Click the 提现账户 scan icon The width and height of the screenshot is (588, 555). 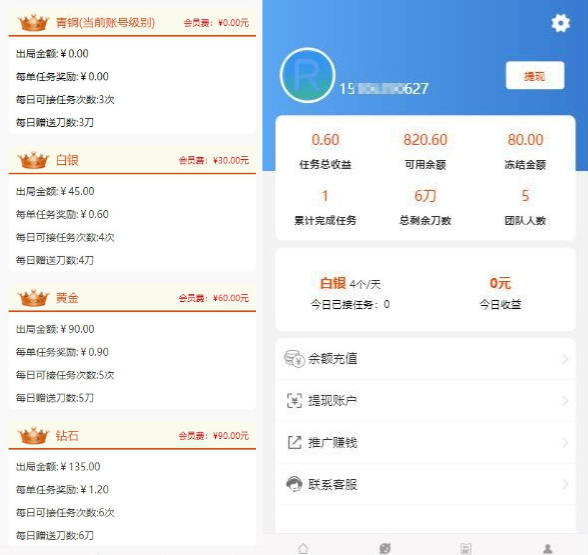[294, 400]
